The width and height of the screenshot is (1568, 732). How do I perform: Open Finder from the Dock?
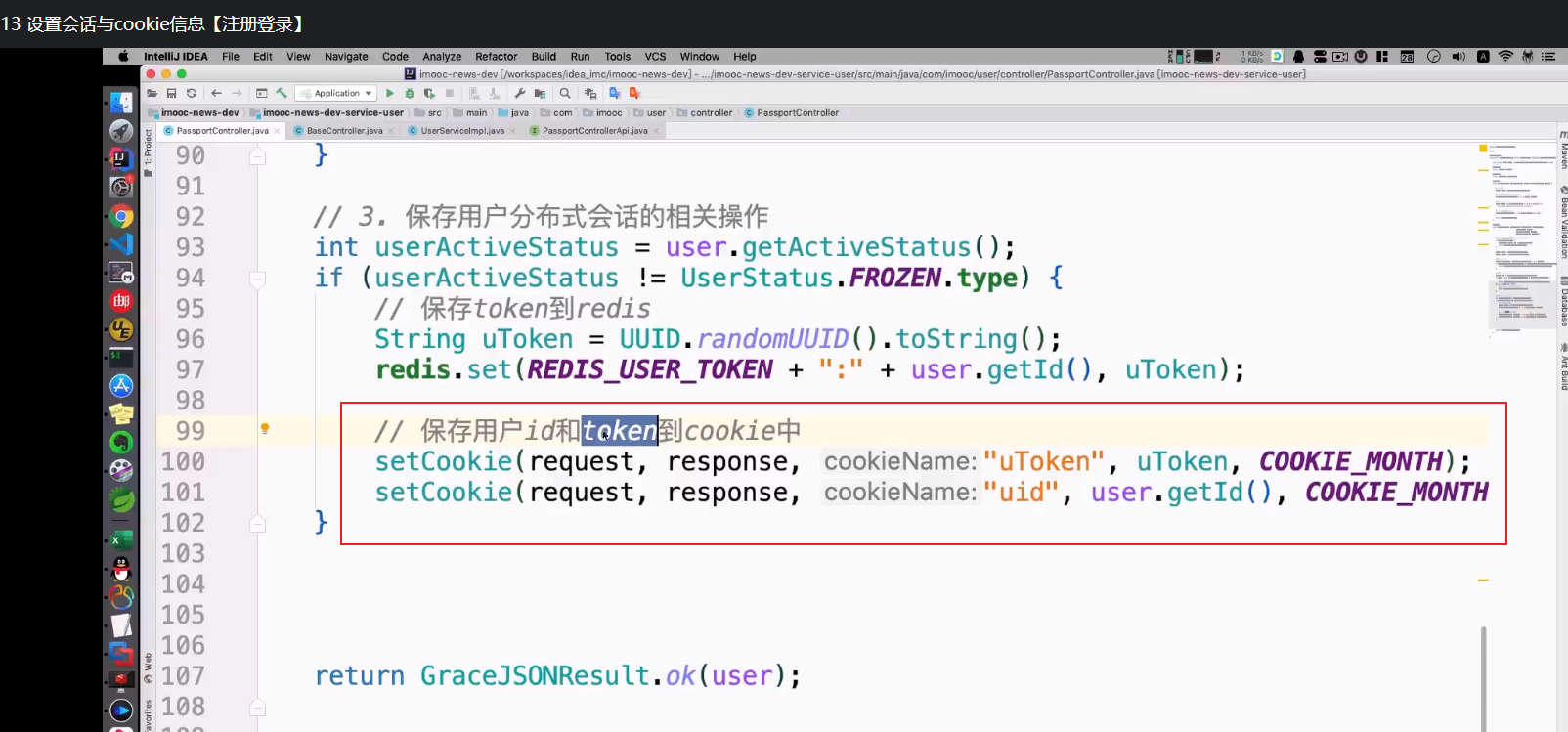[x=121, y=102]
